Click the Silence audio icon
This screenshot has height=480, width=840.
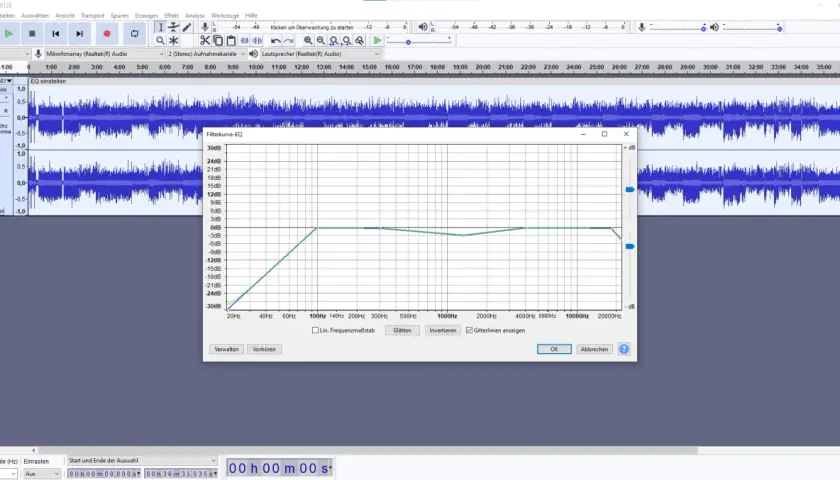[x=258, y=41]
